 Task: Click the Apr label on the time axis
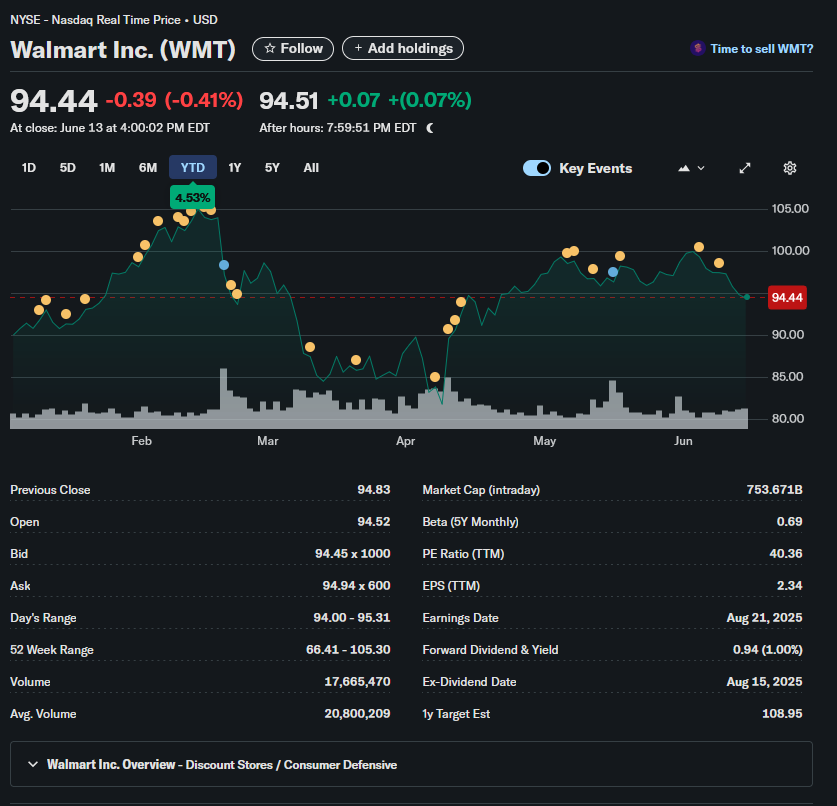[406, 441]
